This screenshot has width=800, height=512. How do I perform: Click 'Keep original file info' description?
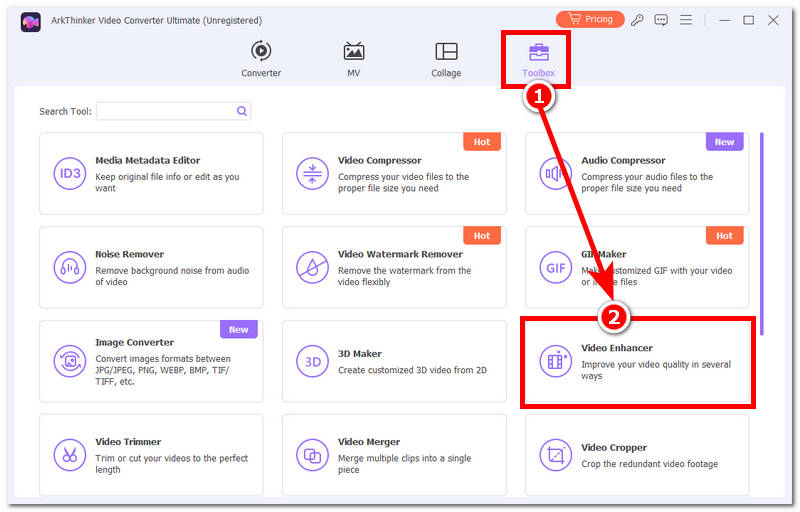pyautogui.click(x=167, y=182)
